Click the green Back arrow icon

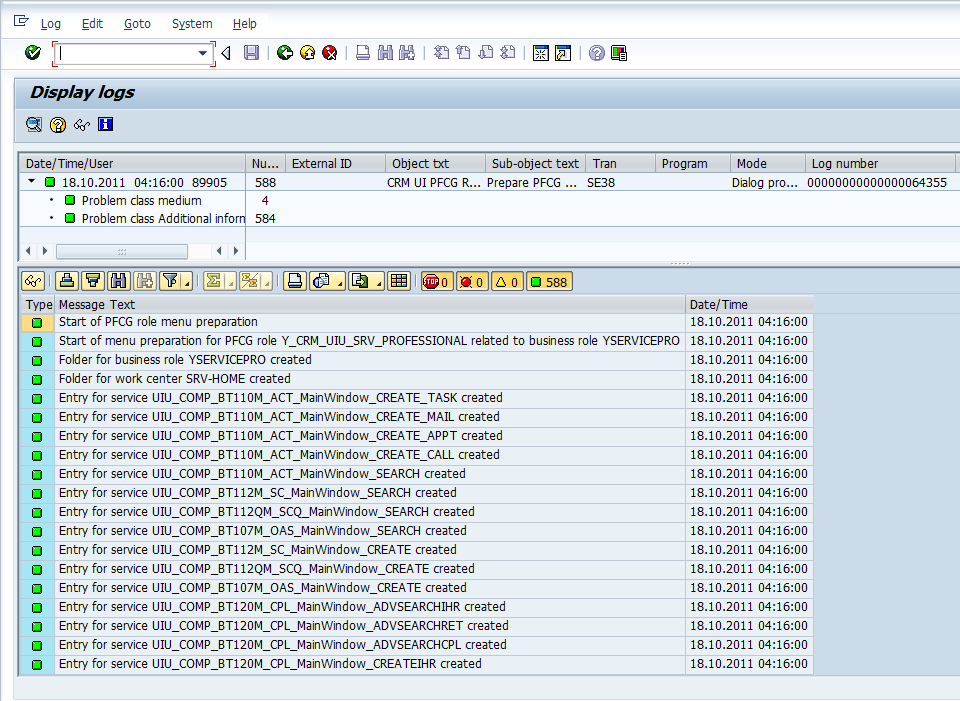point(285,53)
